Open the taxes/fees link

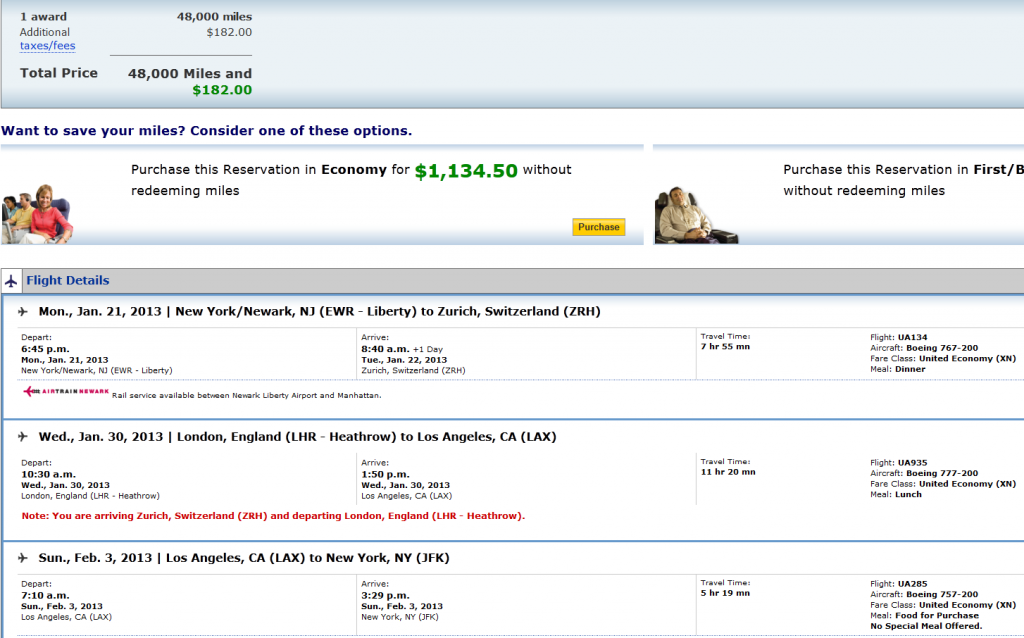[x=48, y=46]
